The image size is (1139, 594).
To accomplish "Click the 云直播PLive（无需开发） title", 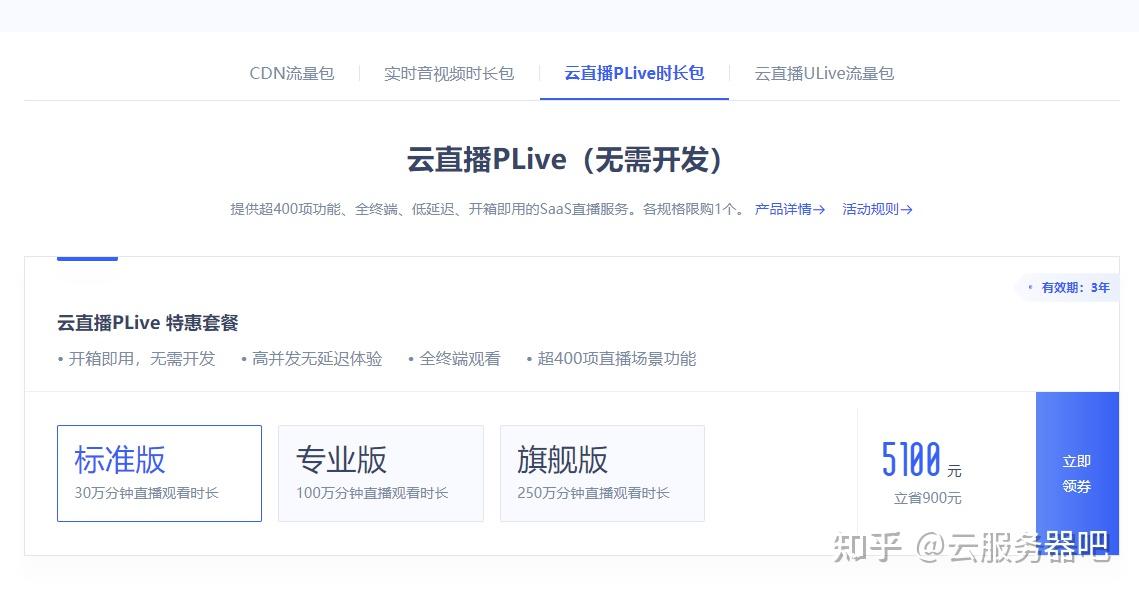I will coord(565,160).
